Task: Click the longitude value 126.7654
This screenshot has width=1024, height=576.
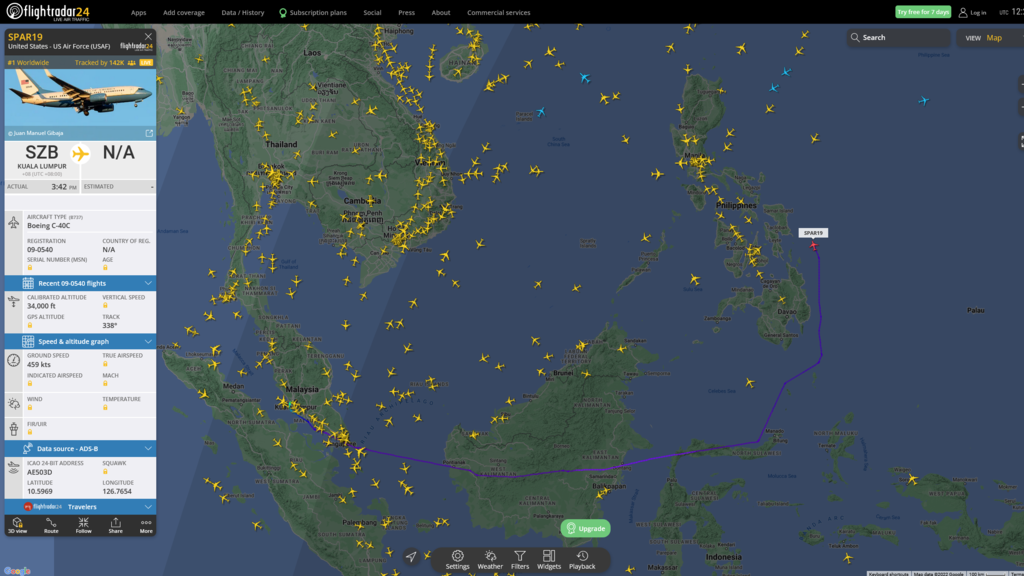Action: 117,491
